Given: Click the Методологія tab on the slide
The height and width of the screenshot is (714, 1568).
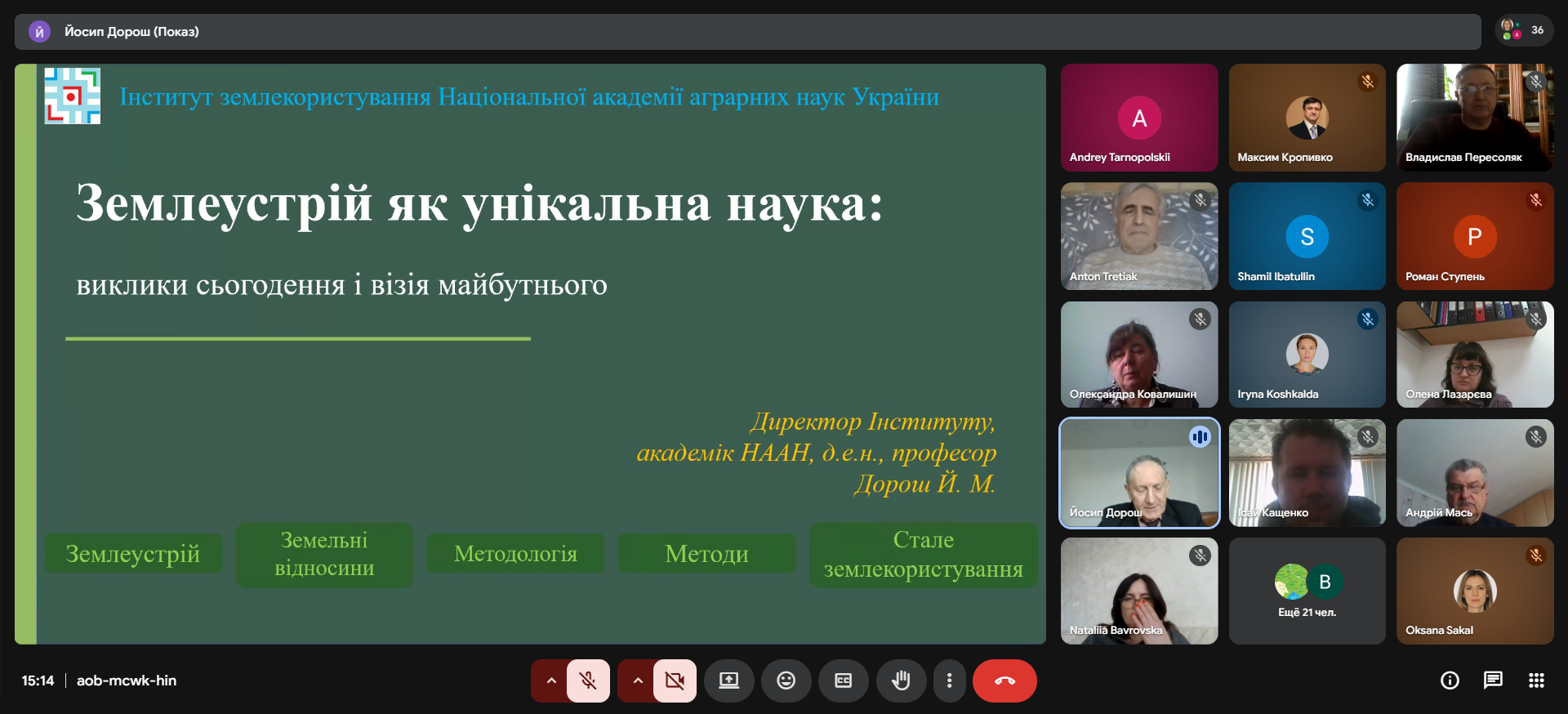Looking at the screenshot, I should point(515,554).
